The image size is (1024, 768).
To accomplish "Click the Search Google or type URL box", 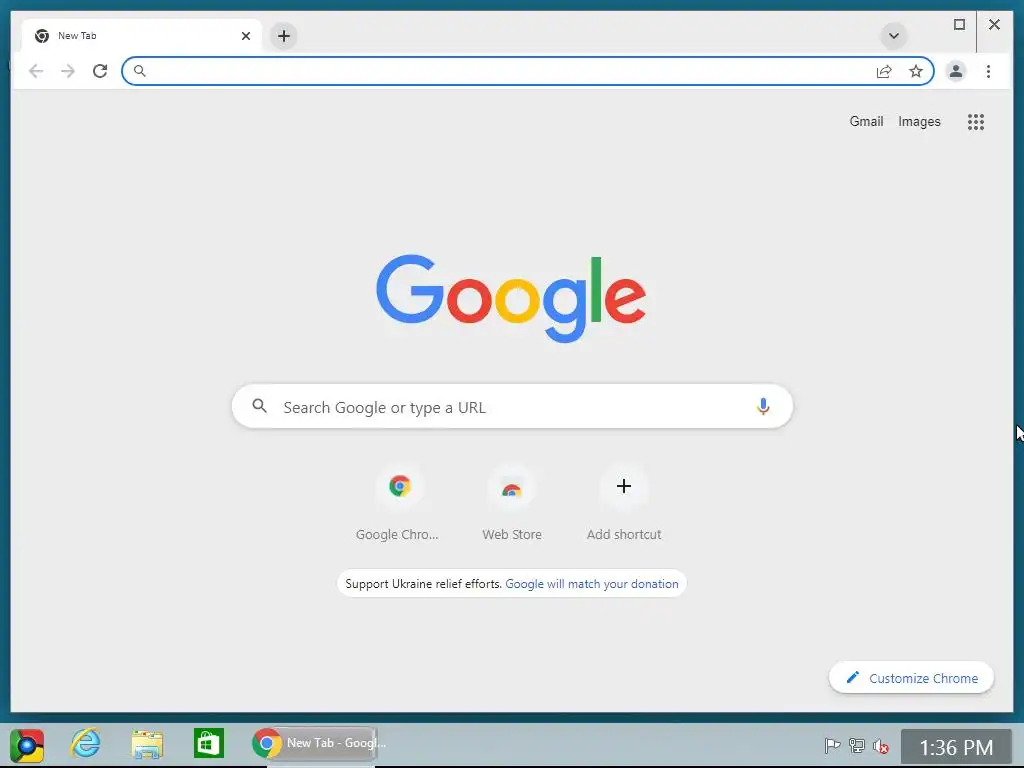I will click(512, 407).
